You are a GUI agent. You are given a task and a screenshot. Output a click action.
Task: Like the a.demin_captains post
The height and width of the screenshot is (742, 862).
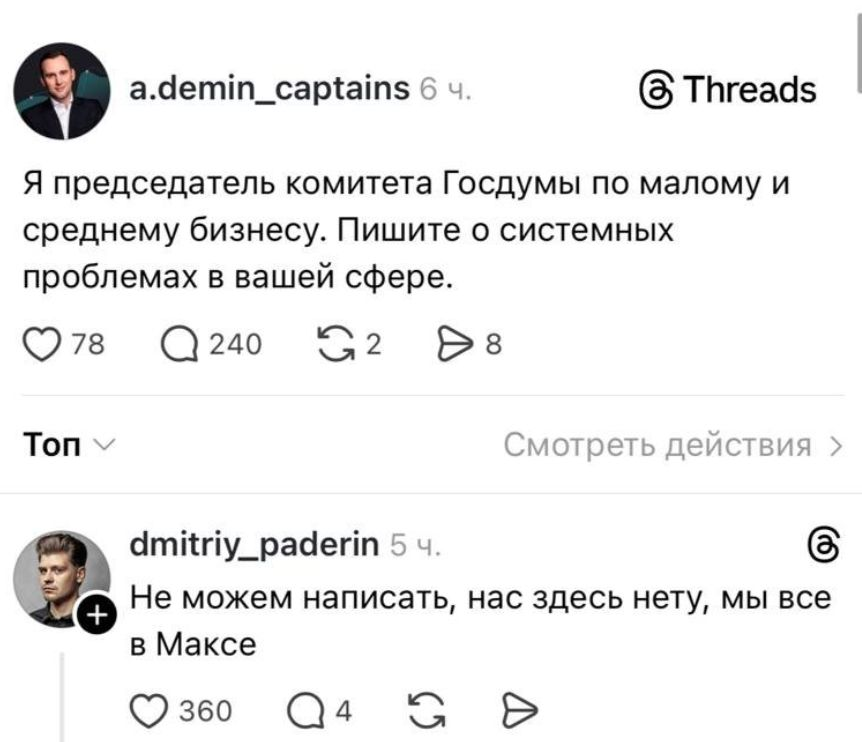pos(40,346)
